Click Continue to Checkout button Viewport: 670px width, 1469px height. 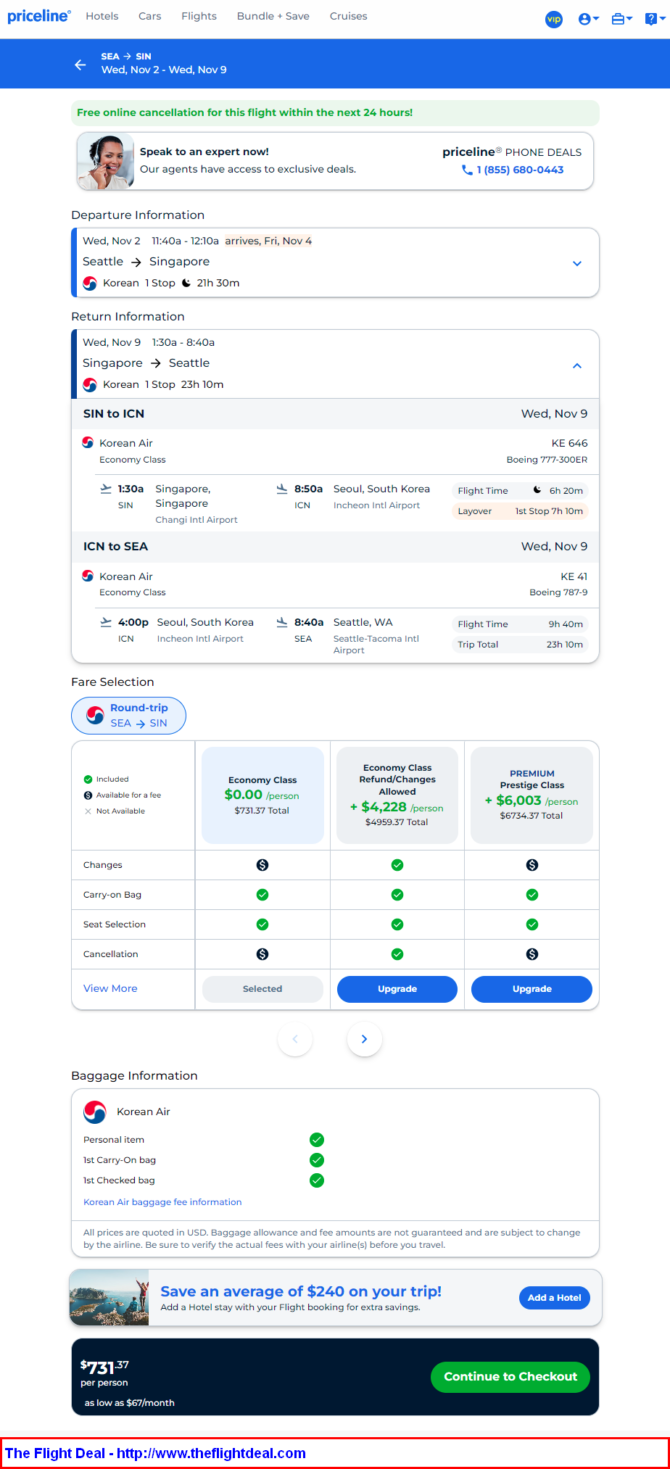[511, 1377]
